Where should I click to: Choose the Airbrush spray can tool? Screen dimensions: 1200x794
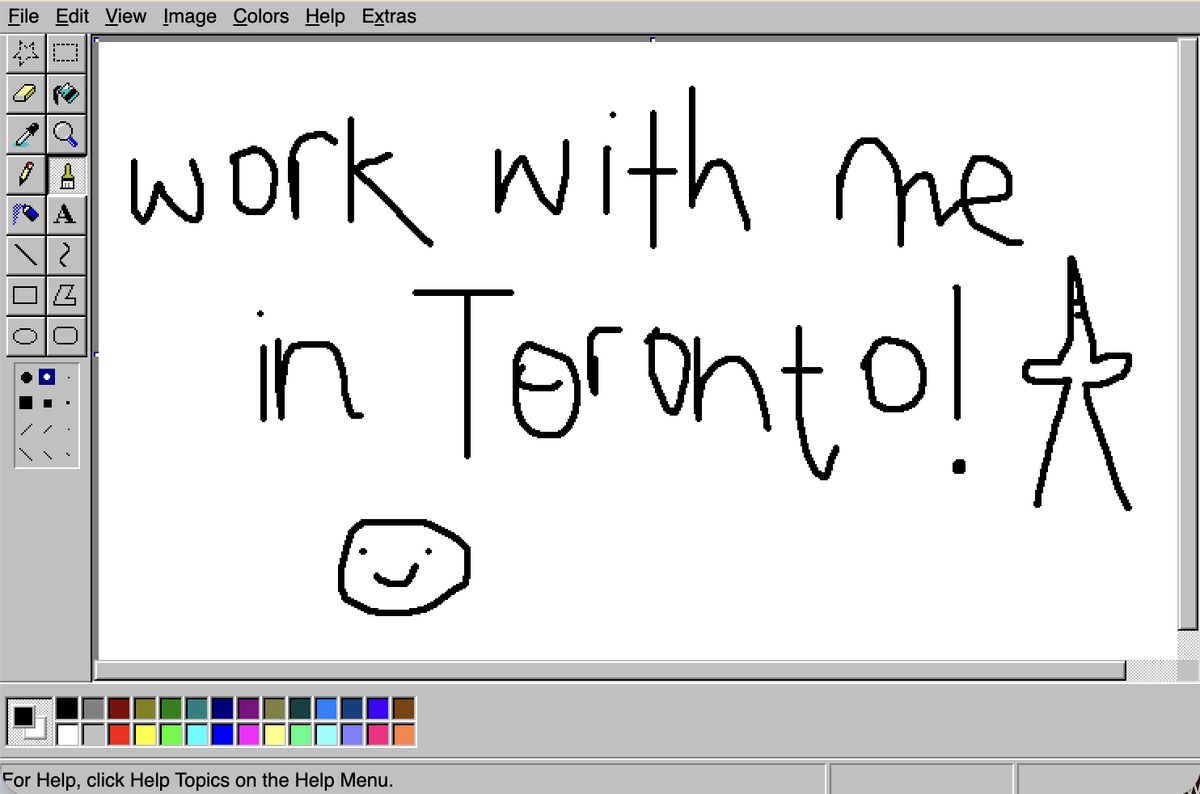click(x=26, y=213)
